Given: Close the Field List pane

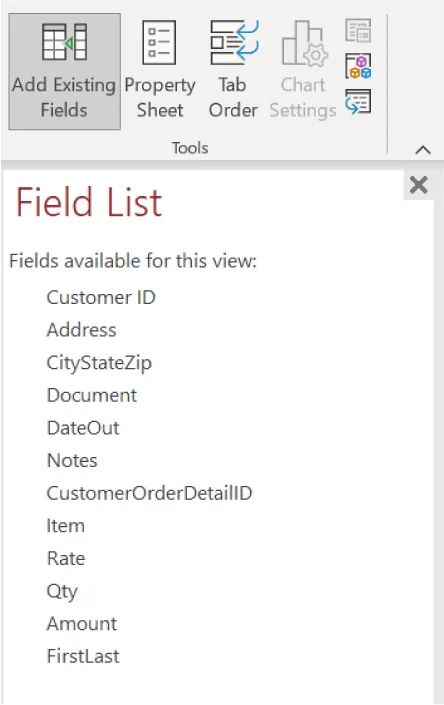Looking at the screenshot, I should tap(418, 185).
